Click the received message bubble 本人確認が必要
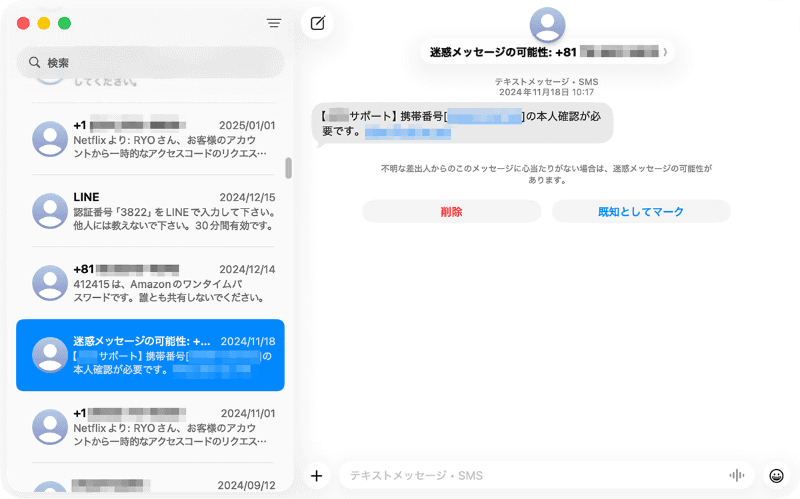This screenshot has width=800, height=499. point(462,123)
